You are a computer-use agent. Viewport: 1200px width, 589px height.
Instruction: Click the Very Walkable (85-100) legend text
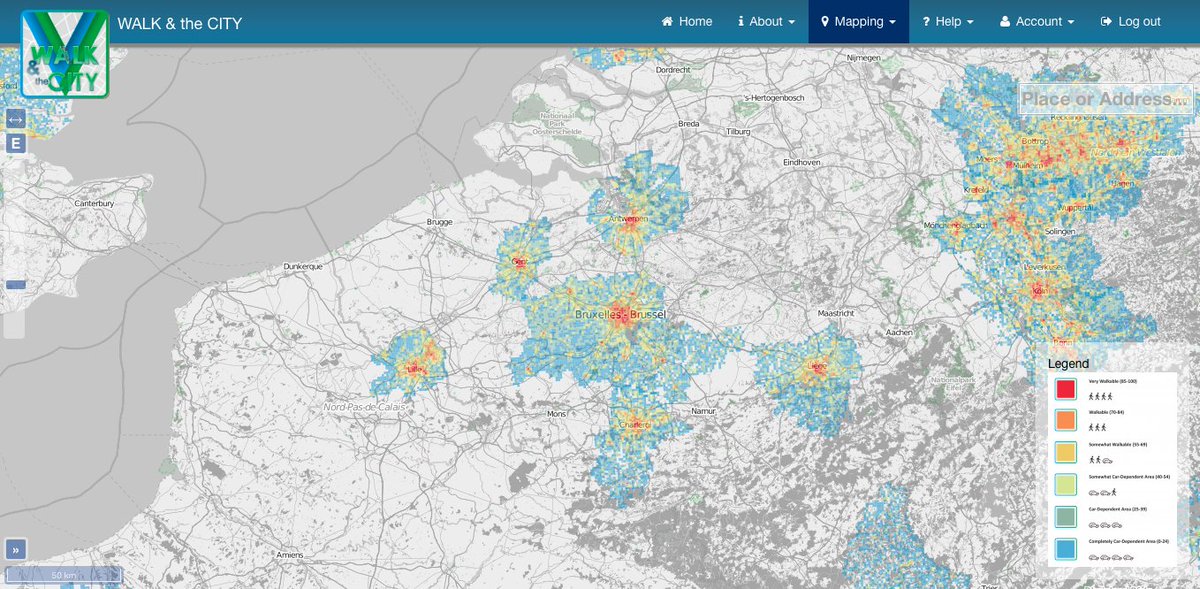(x=1115, y=382)
